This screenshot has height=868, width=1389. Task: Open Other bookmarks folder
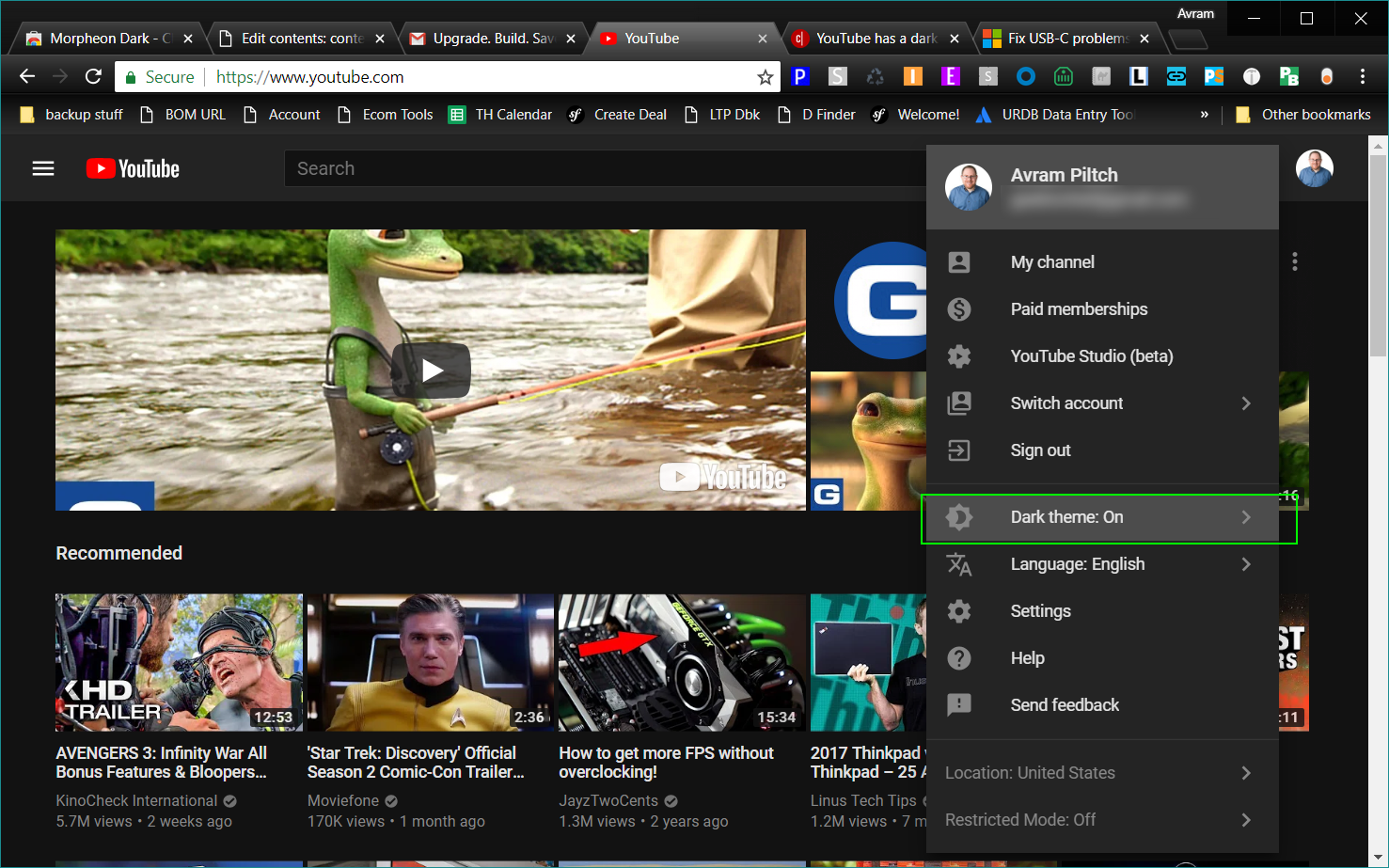[x=1303, y=115]
